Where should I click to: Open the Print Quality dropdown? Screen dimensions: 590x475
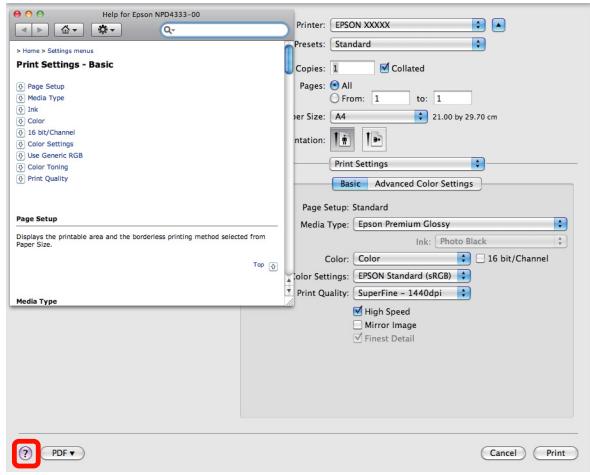(x=412, y=293)
